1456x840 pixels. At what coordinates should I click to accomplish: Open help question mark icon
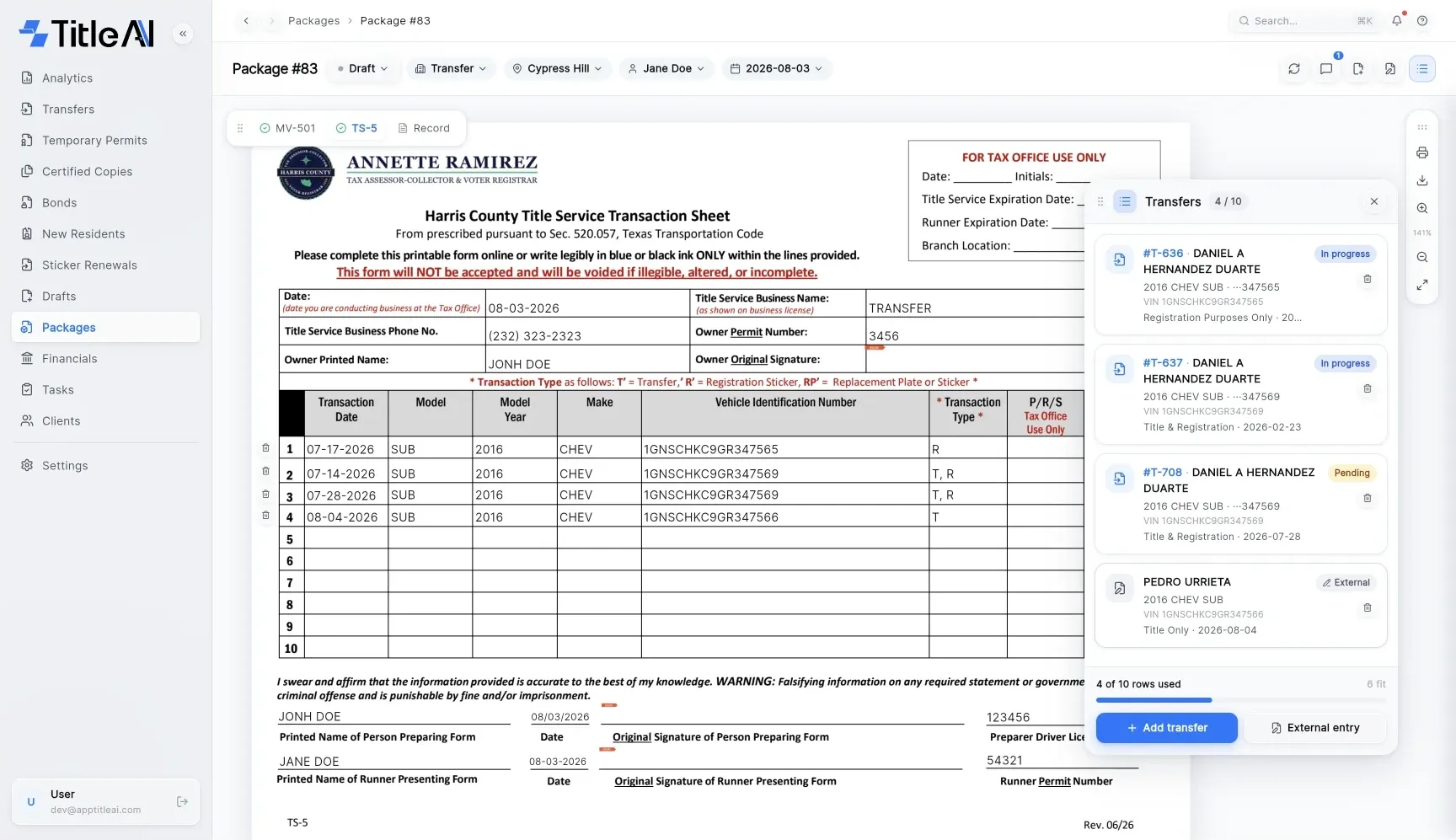[1422, 20]
